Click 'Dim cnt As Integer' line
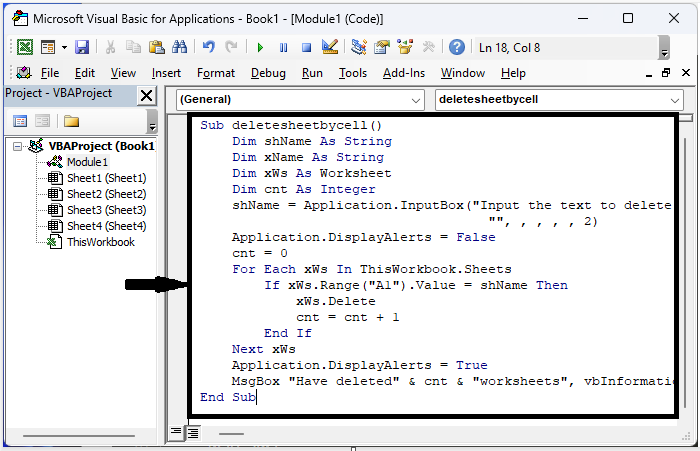 pos(304,189)
